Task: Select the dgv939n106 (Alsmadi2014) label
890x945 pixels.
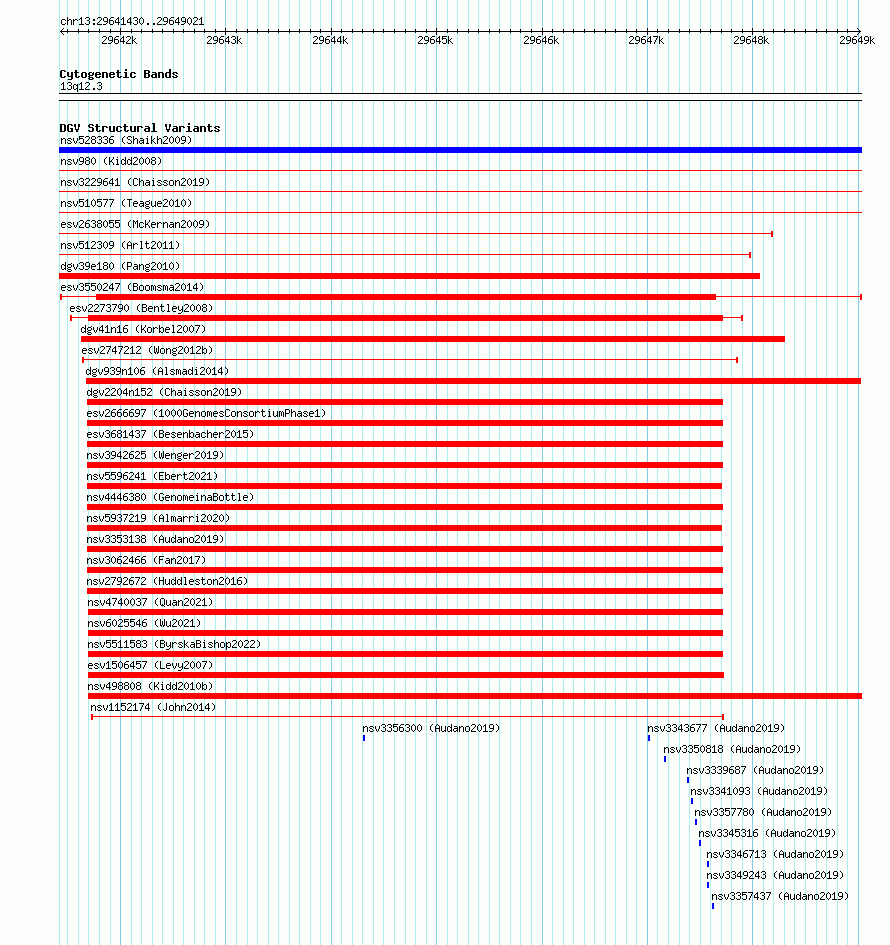Action: point(157,371)
